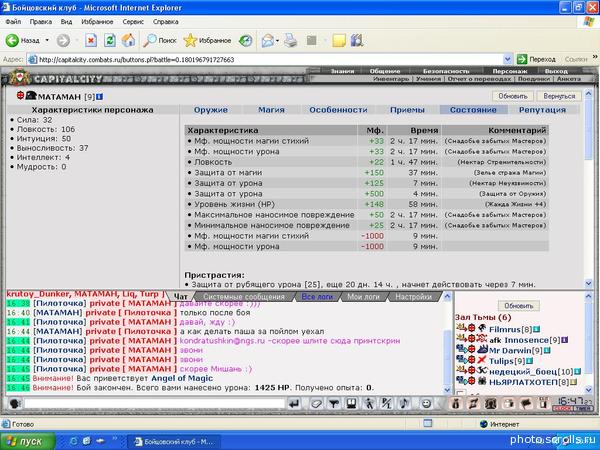Open the Поединки link
600x450 pixels.
pyautogui.click(x=533, y=79)
